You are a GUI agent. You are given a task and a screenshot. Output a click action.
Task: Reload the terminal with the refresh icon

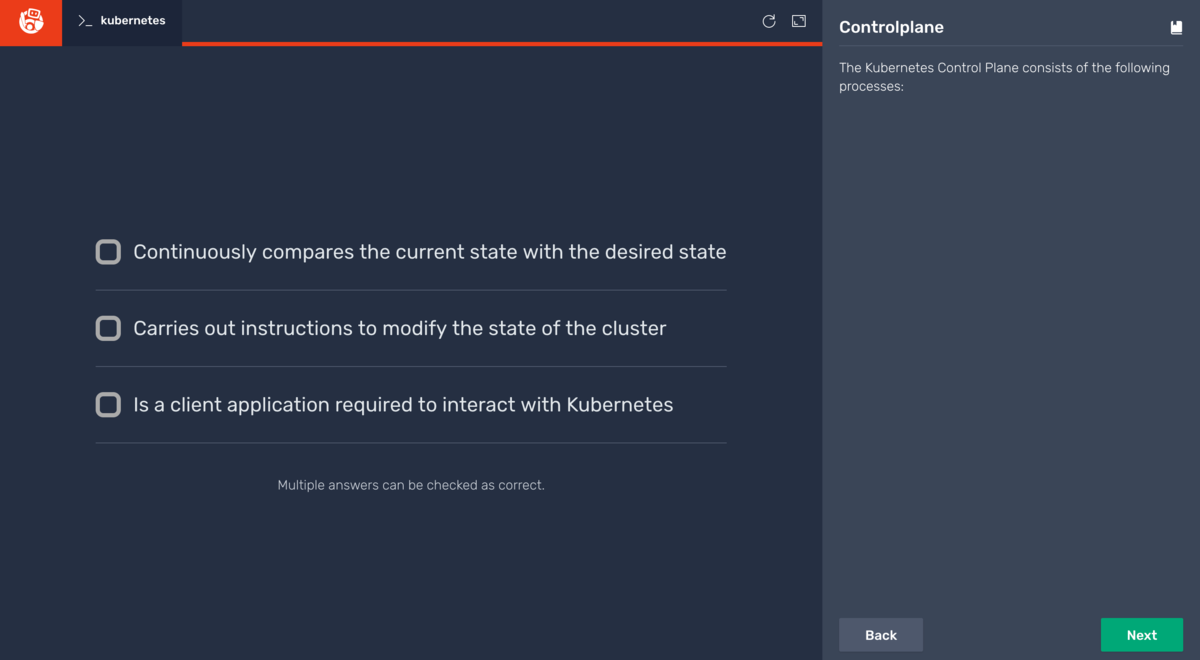pos(769,21)
